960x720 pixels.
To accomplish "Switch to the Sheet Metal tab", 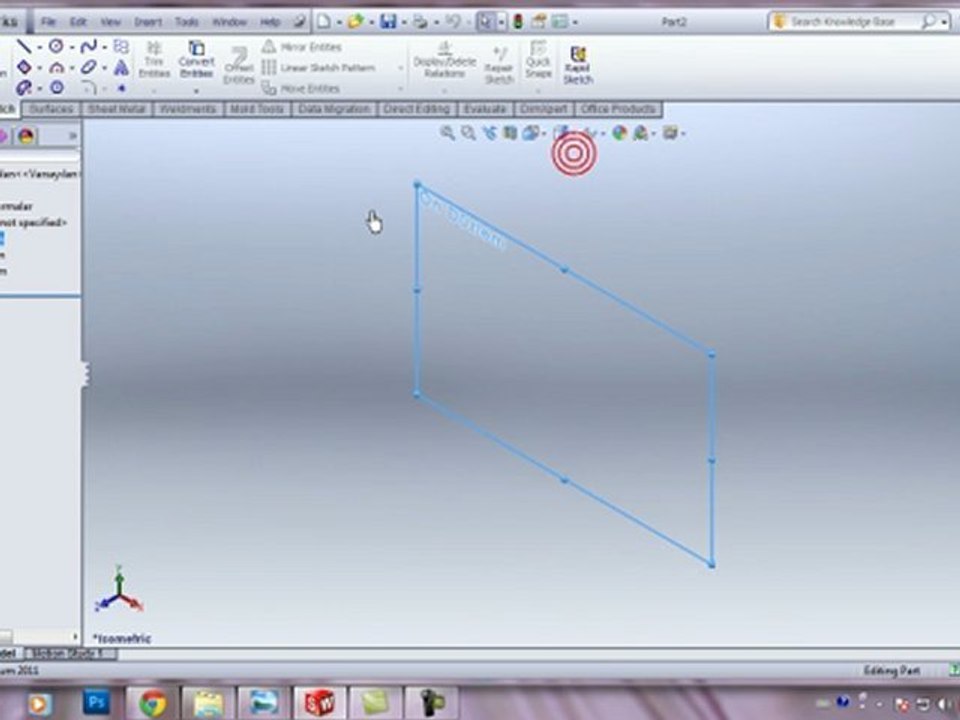I will click(116, 110).
